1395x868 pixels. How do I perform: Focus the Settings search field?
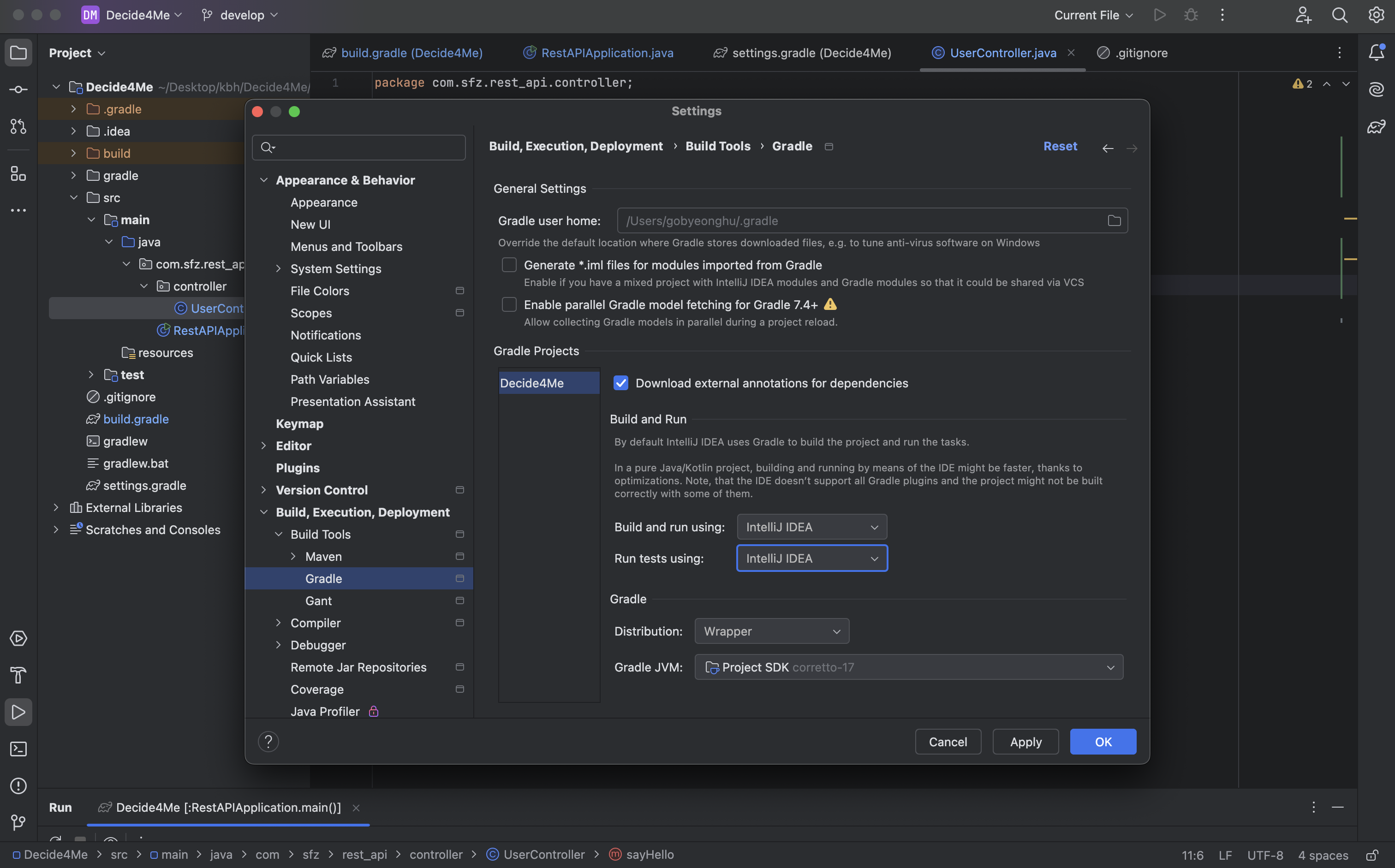[358, 148]
